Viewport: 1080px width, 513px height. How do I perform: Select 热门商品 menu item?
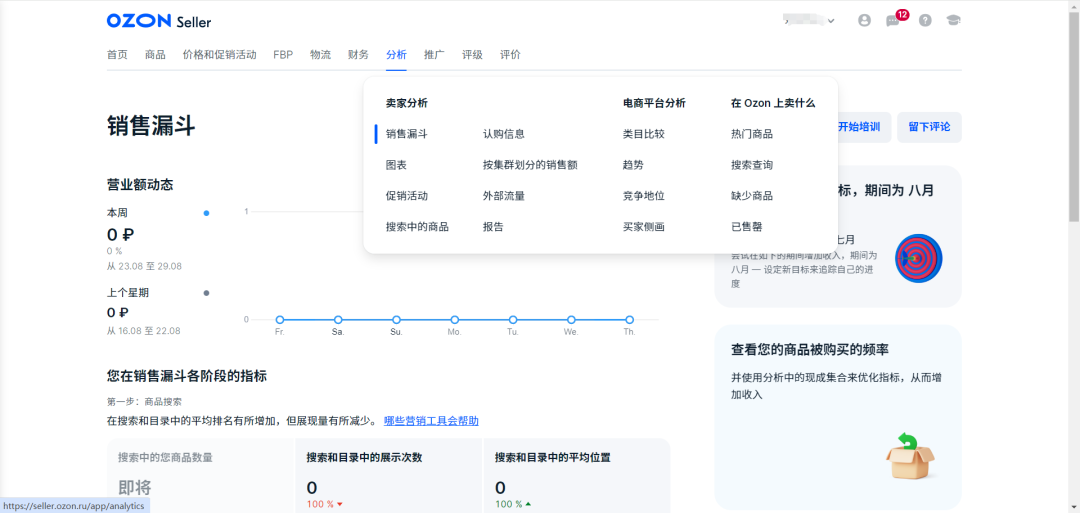[751, 134]
